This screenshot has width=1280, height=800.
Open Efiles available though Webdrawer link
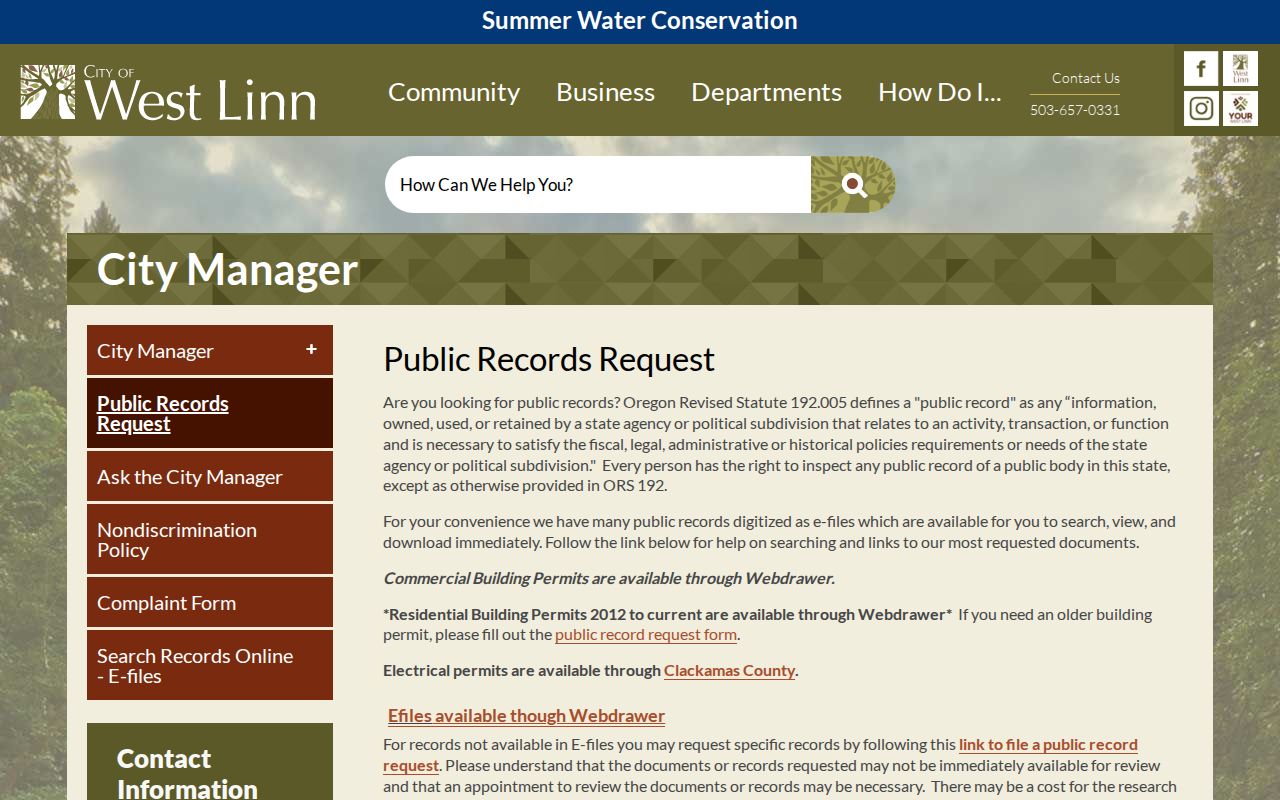coord(526,716)
